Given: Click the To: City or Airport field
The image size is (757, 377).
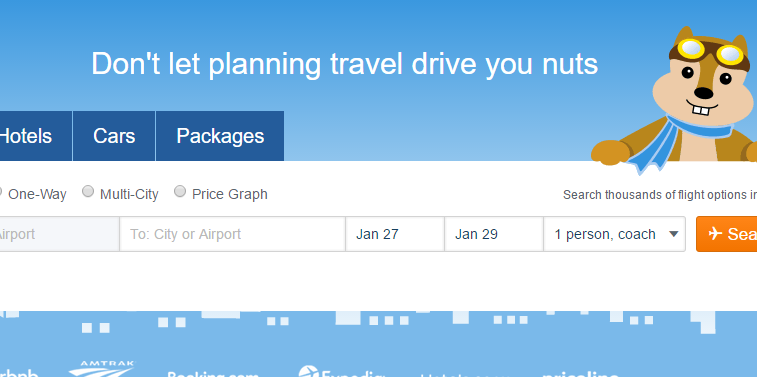Looking at the screenshot, I should pos(232,234).
